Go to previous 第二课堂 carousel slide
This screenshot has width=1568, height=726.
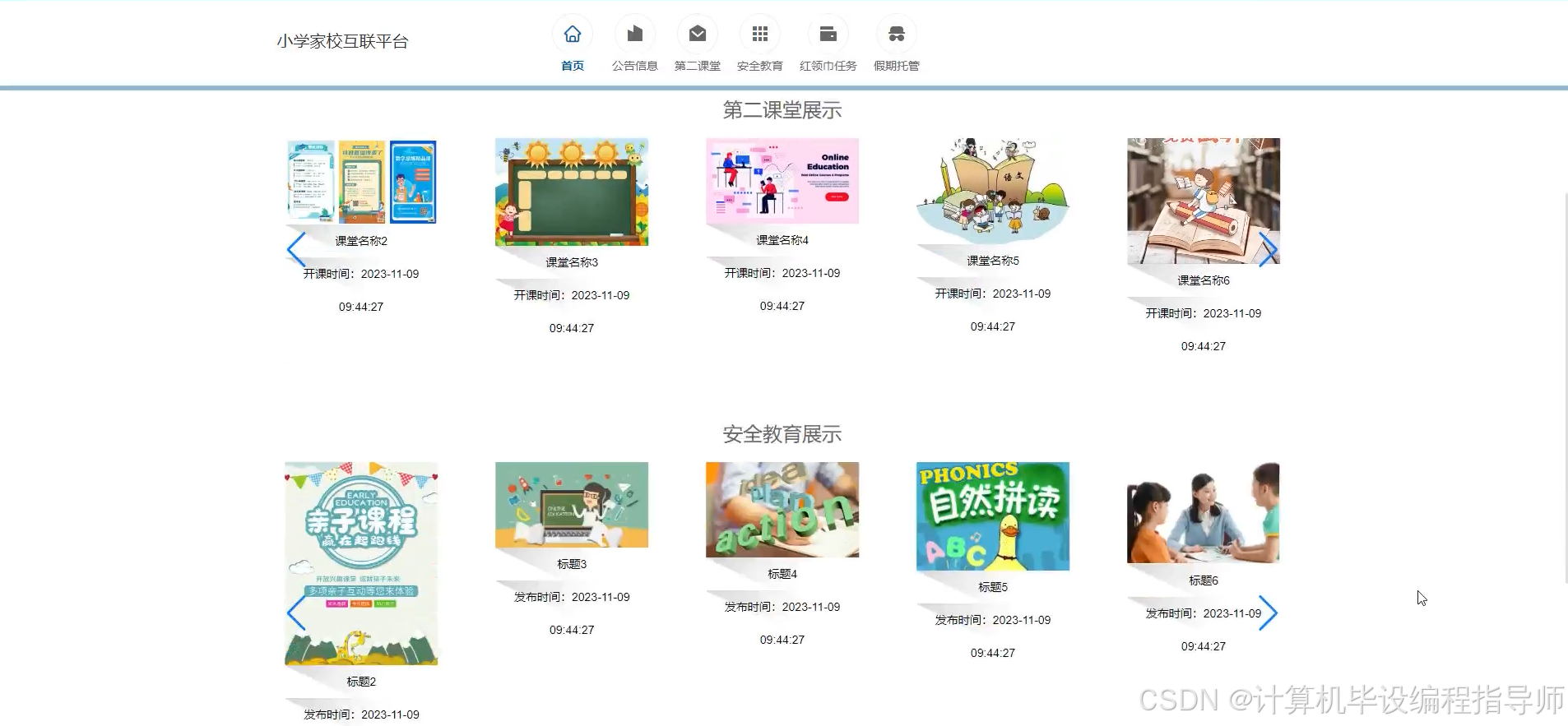(x=296, y=248)
